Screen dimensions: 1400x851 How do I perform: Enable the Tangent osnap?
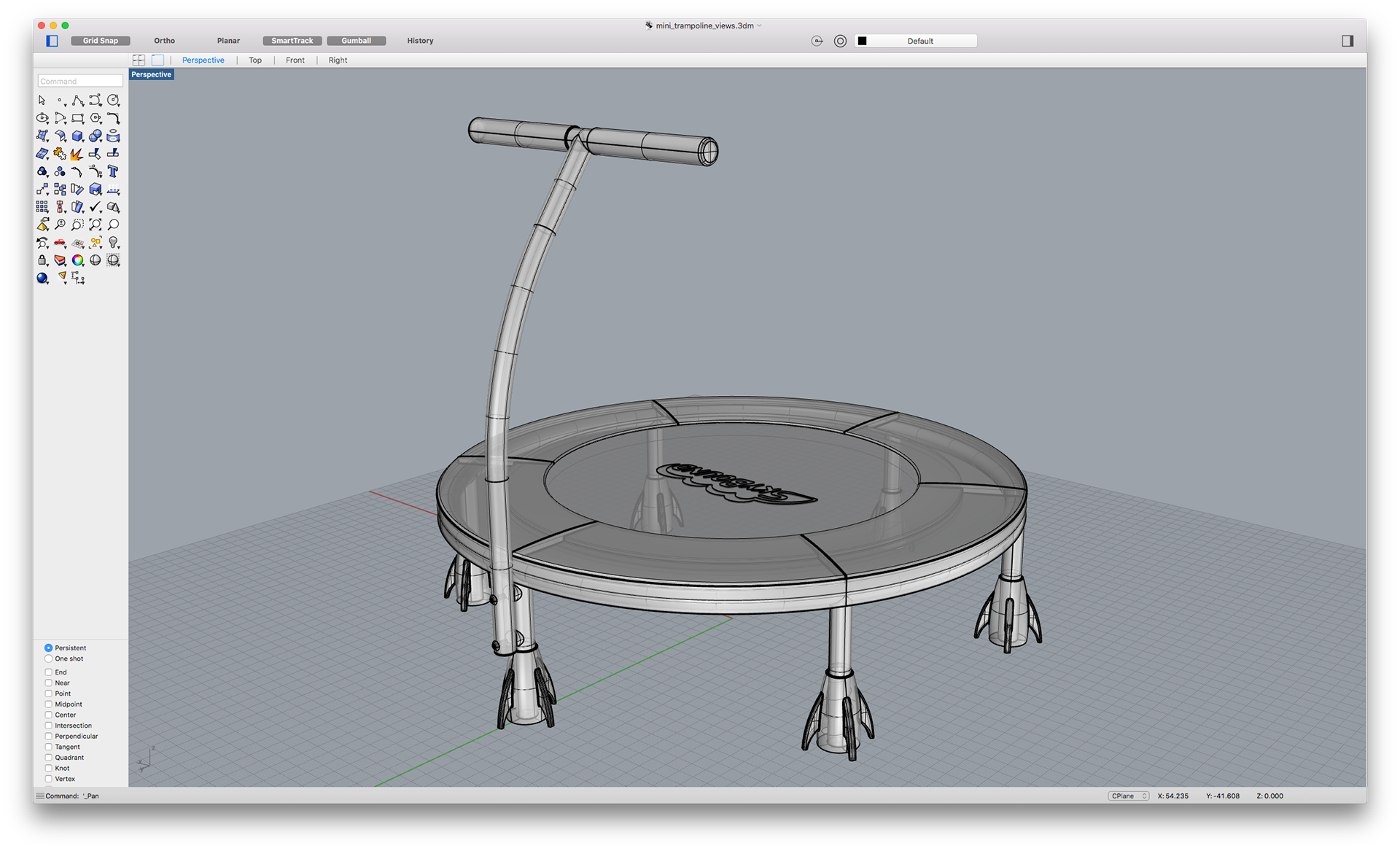[x=49, y=747]
